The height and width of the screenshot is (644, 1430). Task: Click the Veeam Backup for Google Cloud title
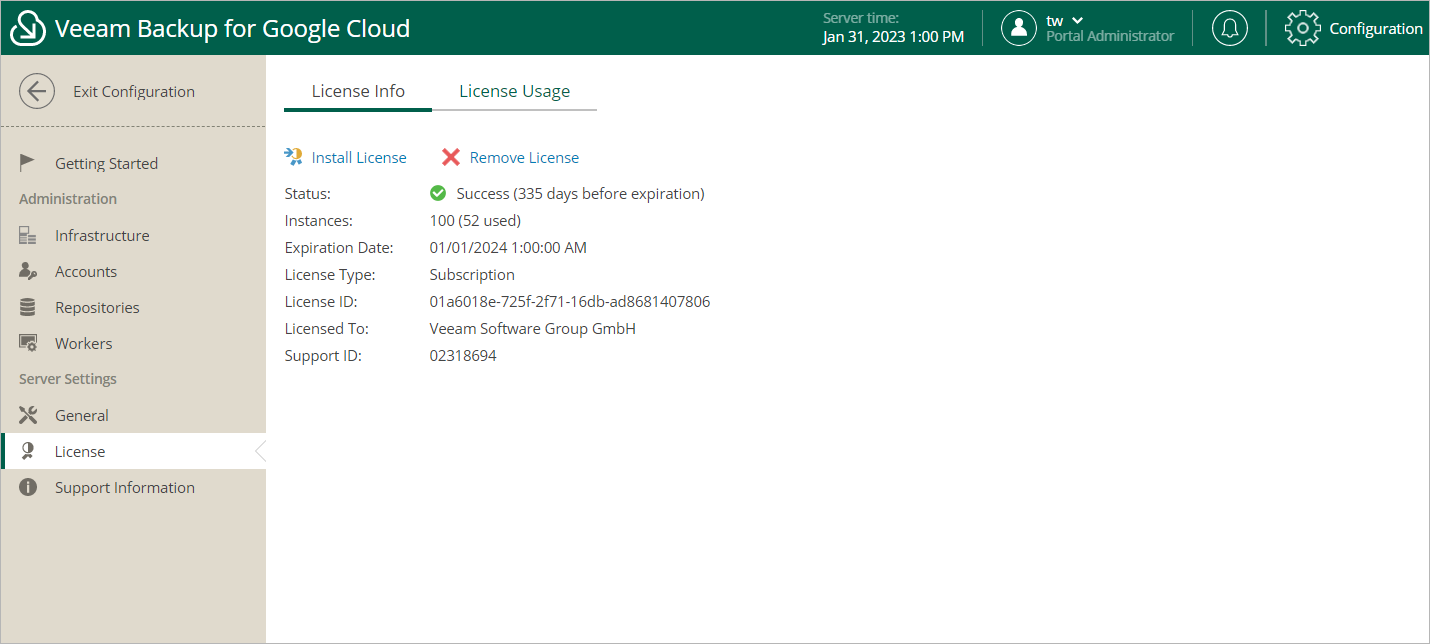coord(233,28)
